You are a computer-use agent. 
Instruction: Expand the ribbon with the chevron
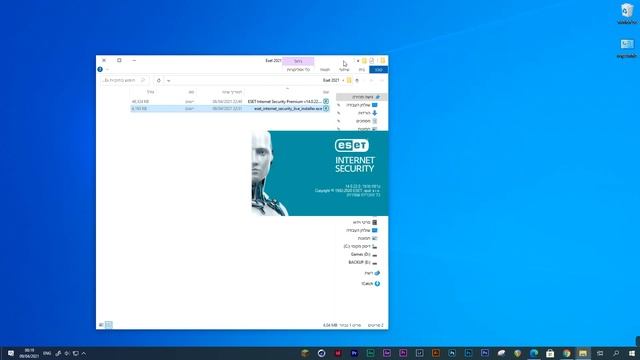(107, 69)
